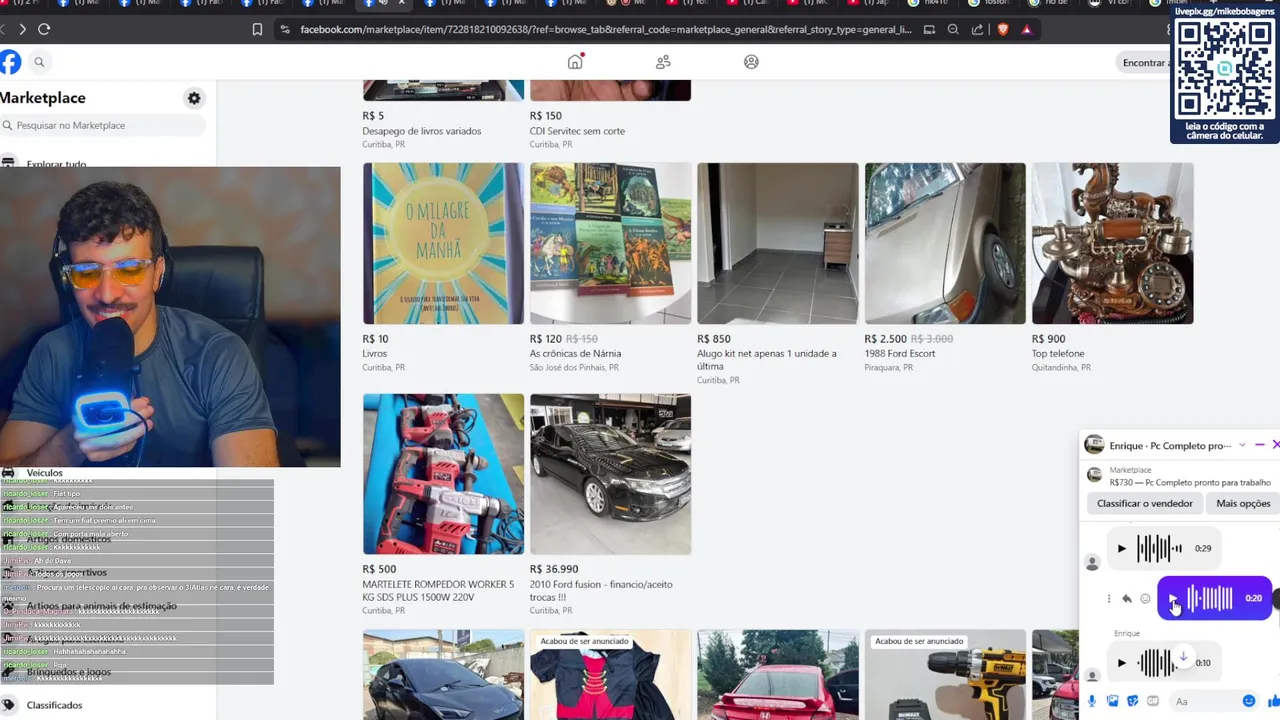Screen dimensions: 1280x720
Task: Open the Marketplace settings gear
Action: pos(194,98)
